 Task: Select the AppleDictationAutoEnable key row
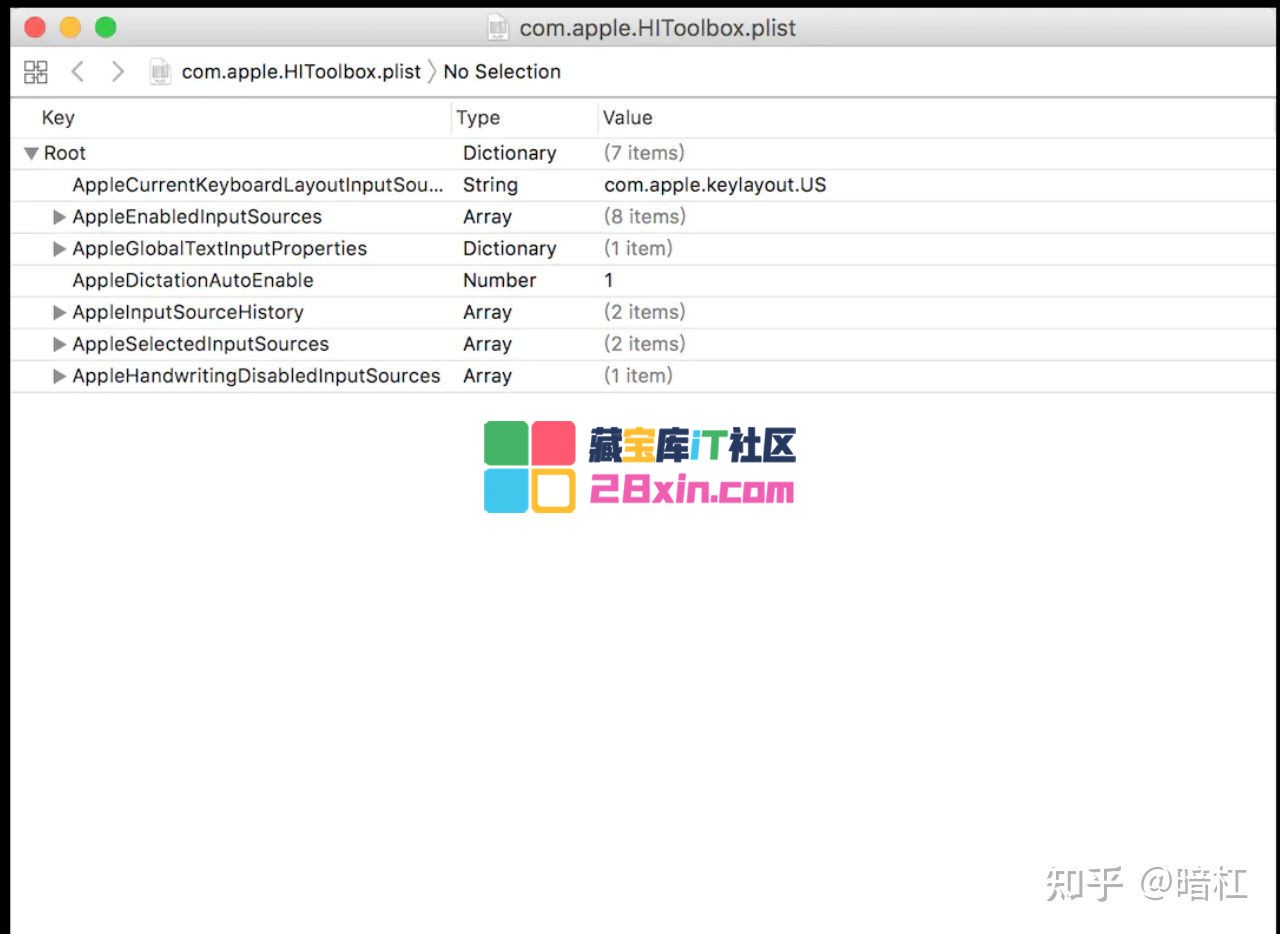tap(193, 281)
